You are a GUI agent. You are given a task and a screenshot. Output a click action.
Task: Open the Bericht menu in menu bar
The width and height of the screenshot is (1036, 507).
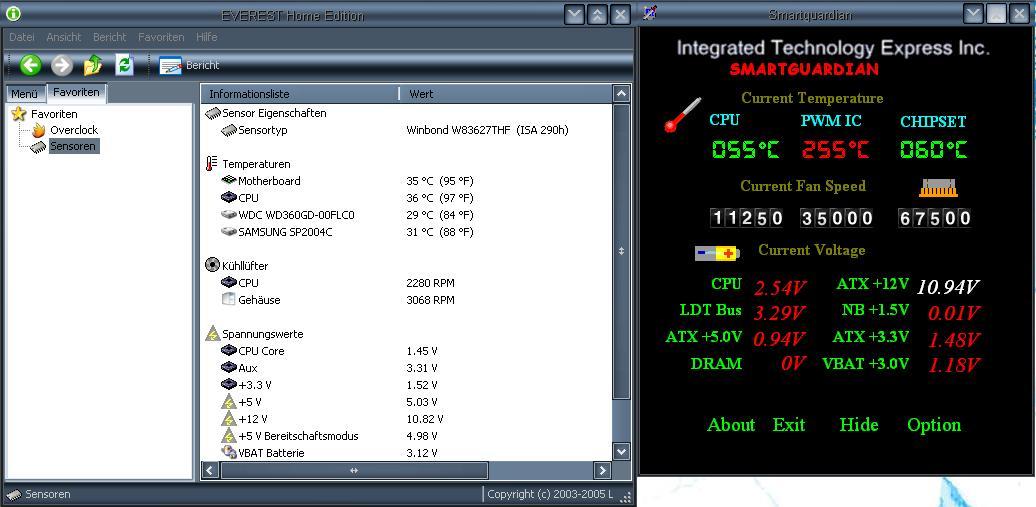(x=110, y=37)
